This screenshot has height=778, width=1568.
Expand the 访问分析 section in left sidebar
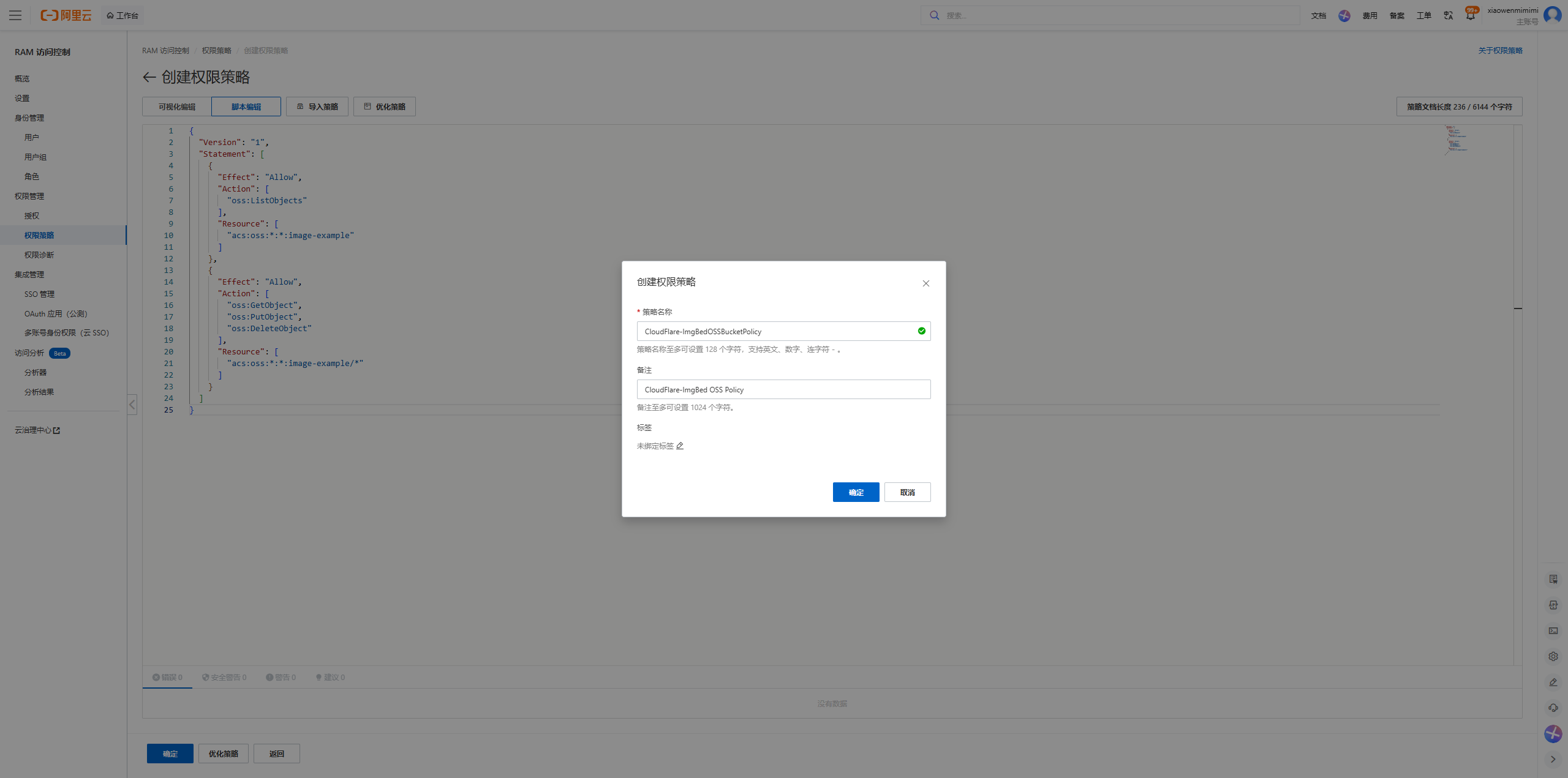[28, 353]
